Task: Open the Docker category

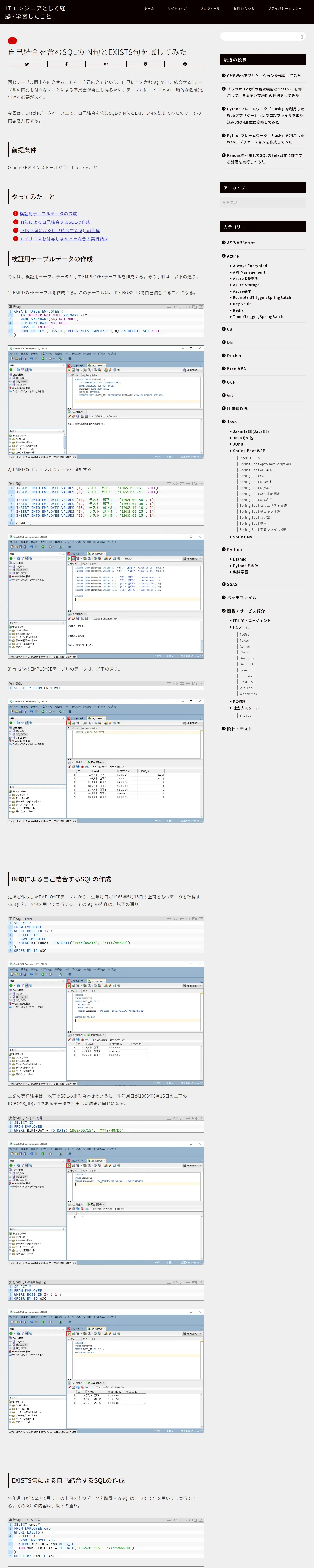Action: (x=234, y=355)
